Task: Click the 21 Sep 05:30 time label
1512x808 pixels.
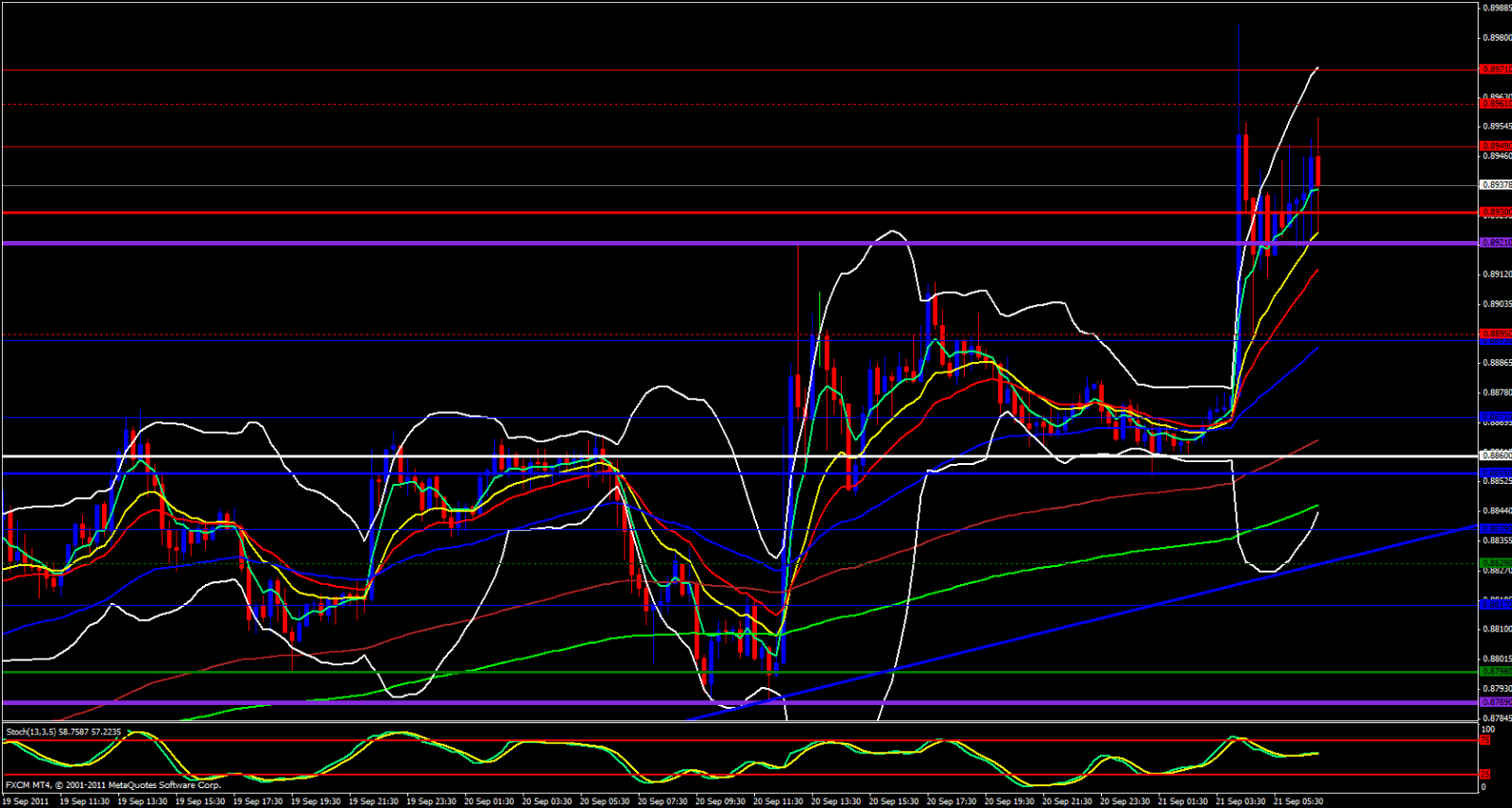Action: tap(1297, 801)
